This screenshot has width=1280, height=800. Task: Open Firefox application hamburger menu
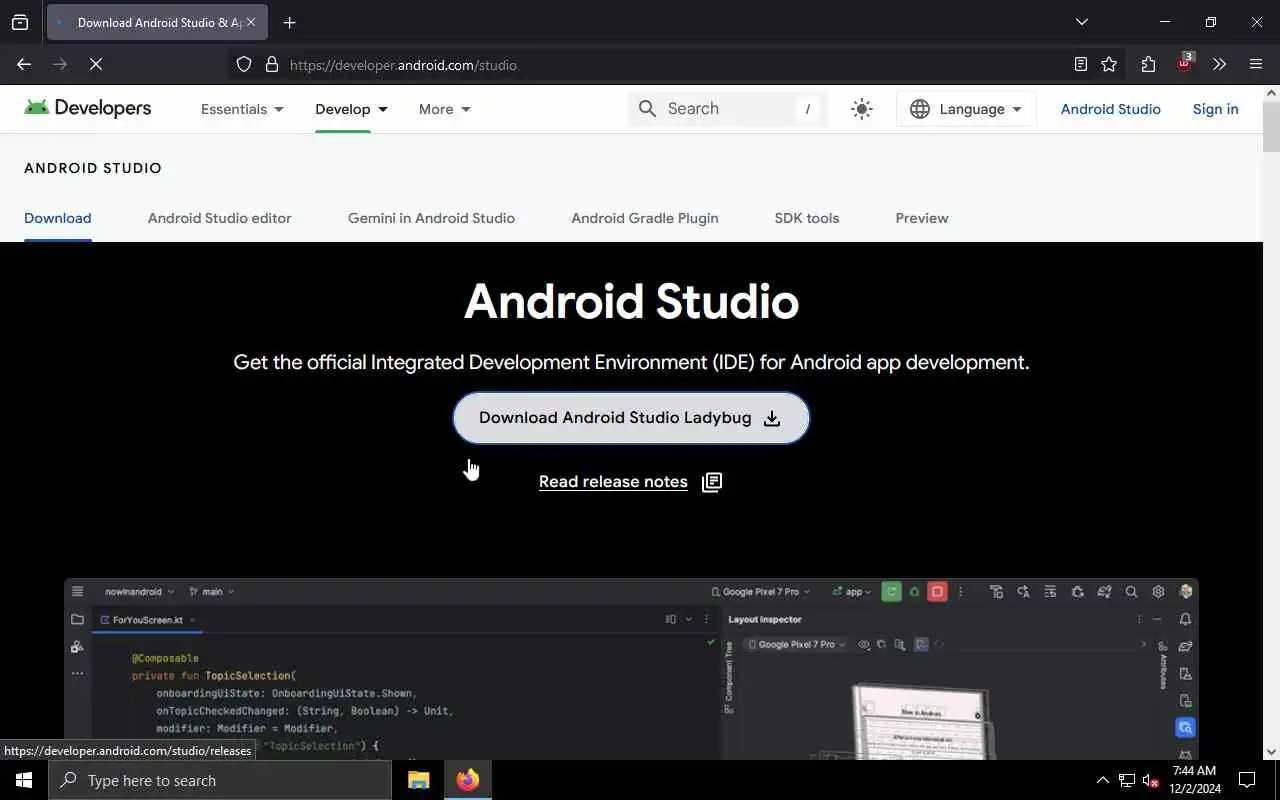[x=1256, y=64]
